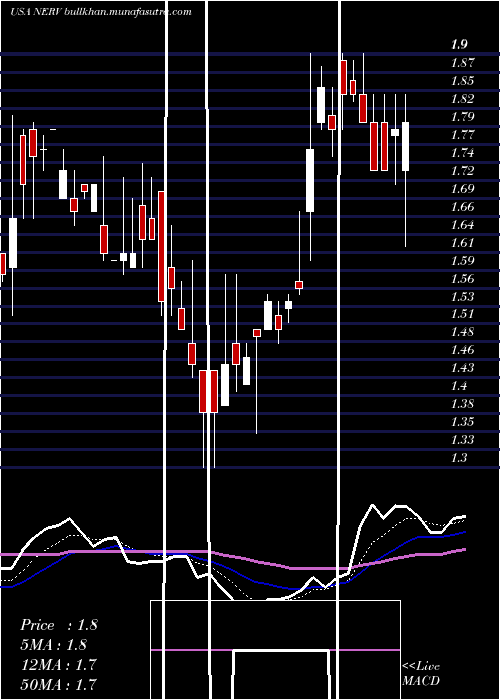Image resolution: width=500 pixels, height=700 pixels.
Task: Click the 1.64 price level label
Action: tap(462, 225)
